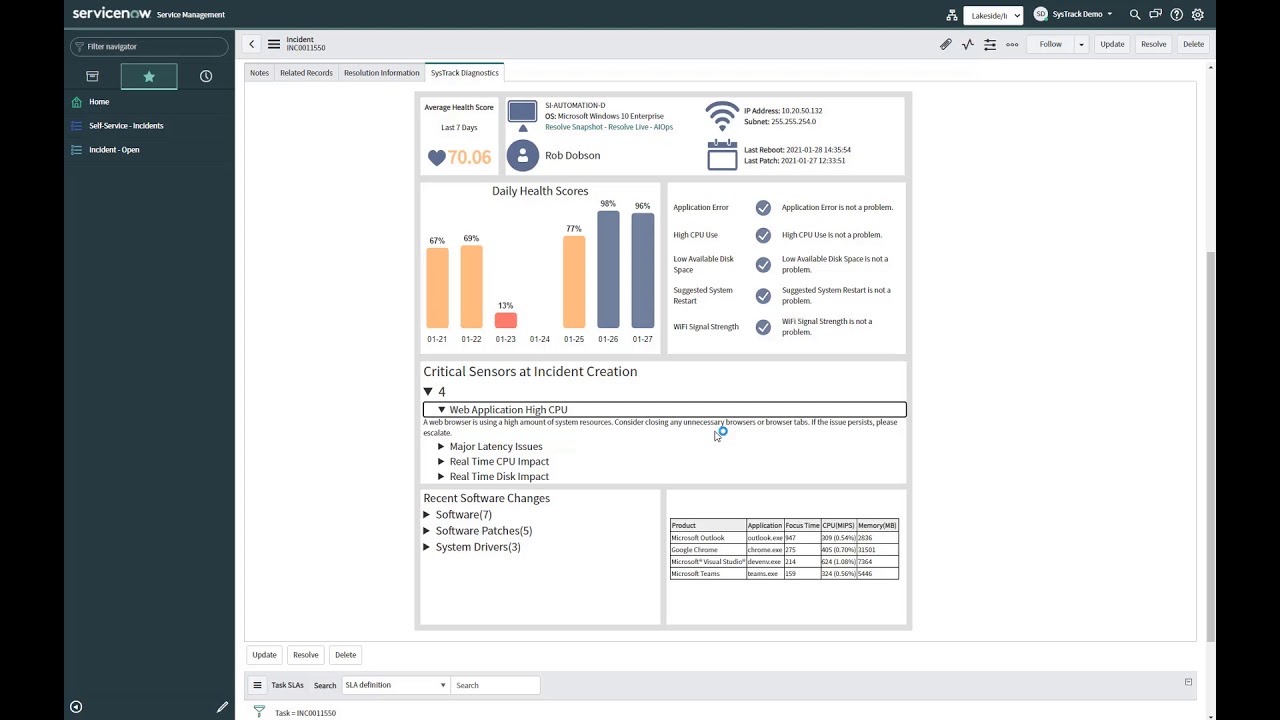This screenshot has width=1280, height=720.
Task: Open the activity stream icon
Action: click(x=968, y=44)
